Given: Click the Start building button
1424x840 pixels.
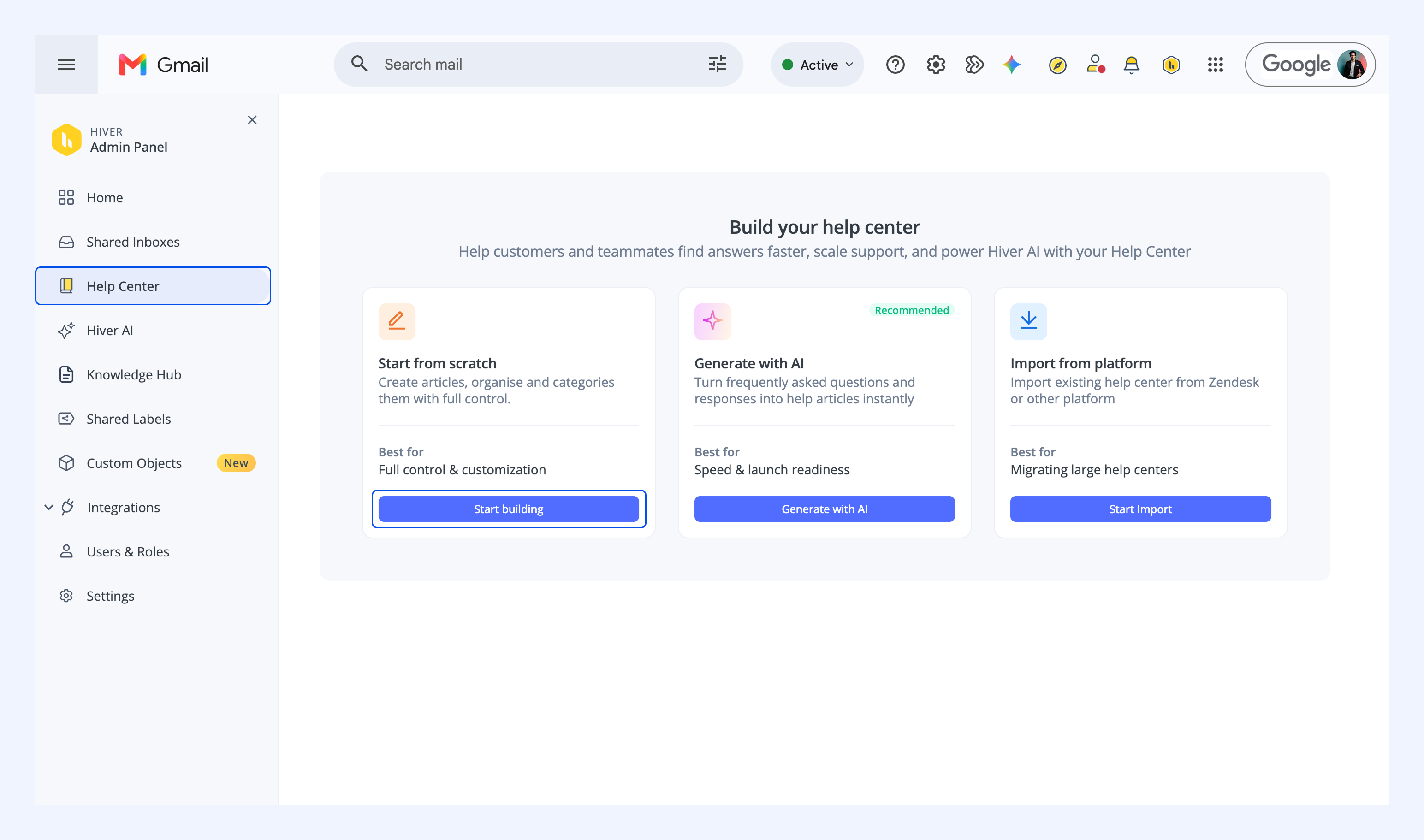Looking at the screenshot, I should [x=509, y=509].
